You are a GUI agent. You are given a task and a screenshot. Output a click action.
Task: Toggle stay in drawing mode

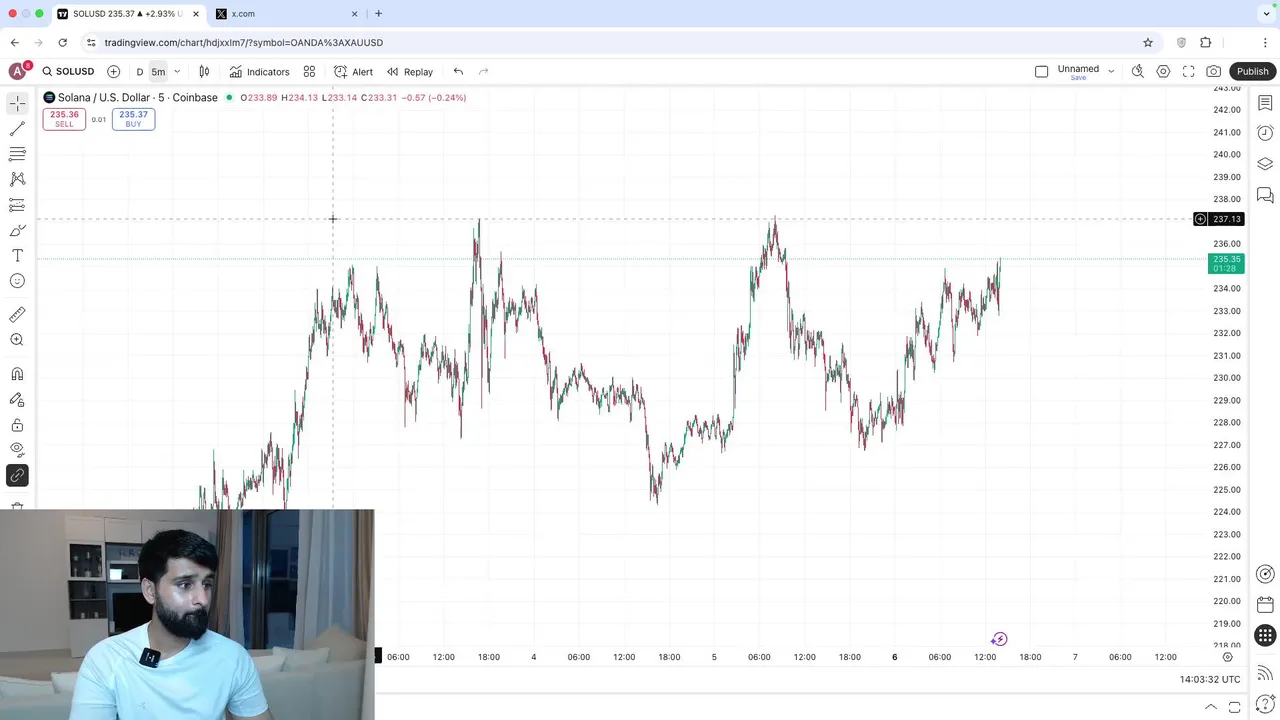(x=17, y=399)
